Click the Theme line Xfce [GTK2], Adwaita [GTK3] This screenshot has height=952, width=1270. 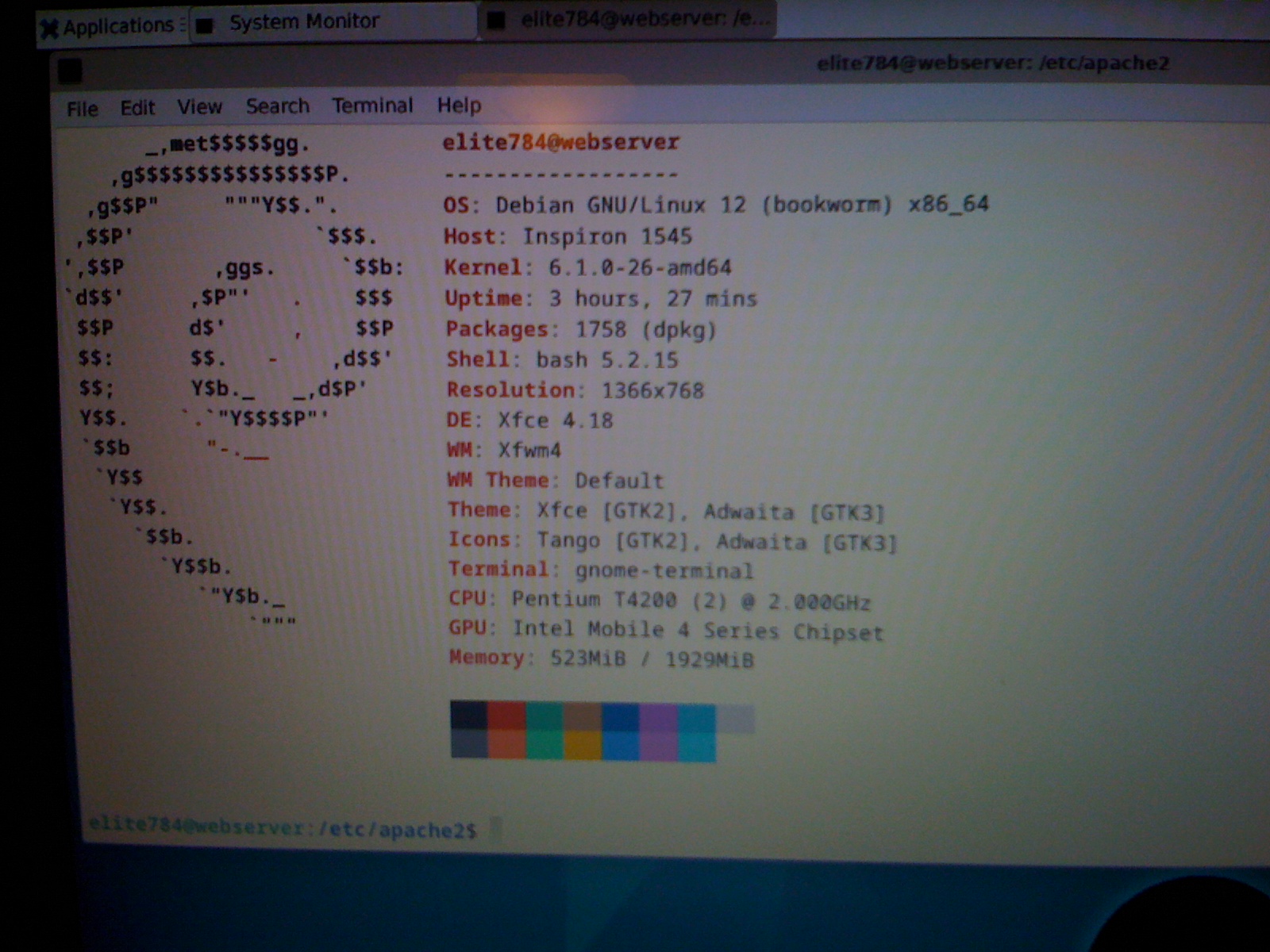(x=666, y=511)
